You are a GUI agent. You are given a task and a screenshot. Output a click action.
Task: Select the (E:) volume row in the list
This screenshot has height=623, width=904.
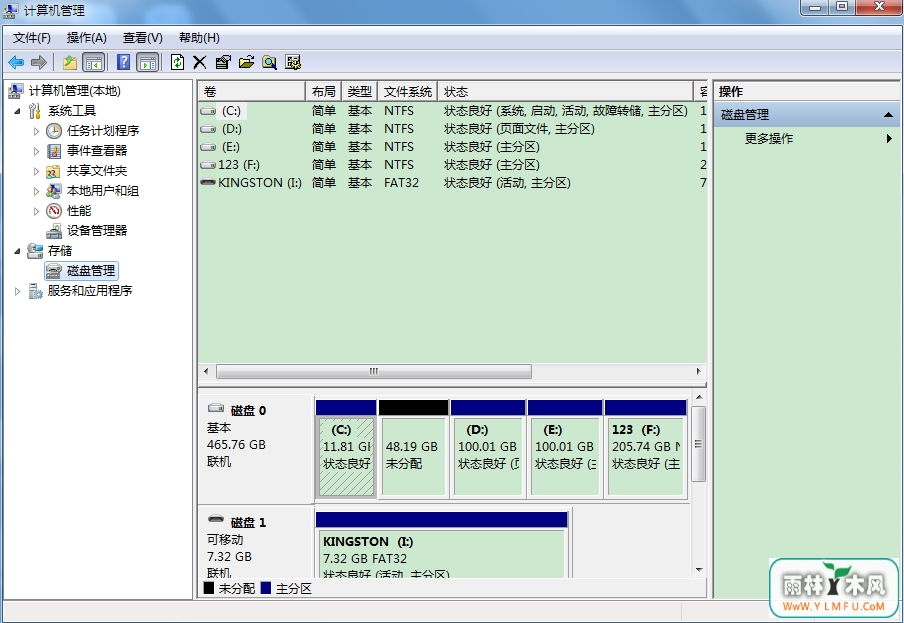(x=453, y=146)
